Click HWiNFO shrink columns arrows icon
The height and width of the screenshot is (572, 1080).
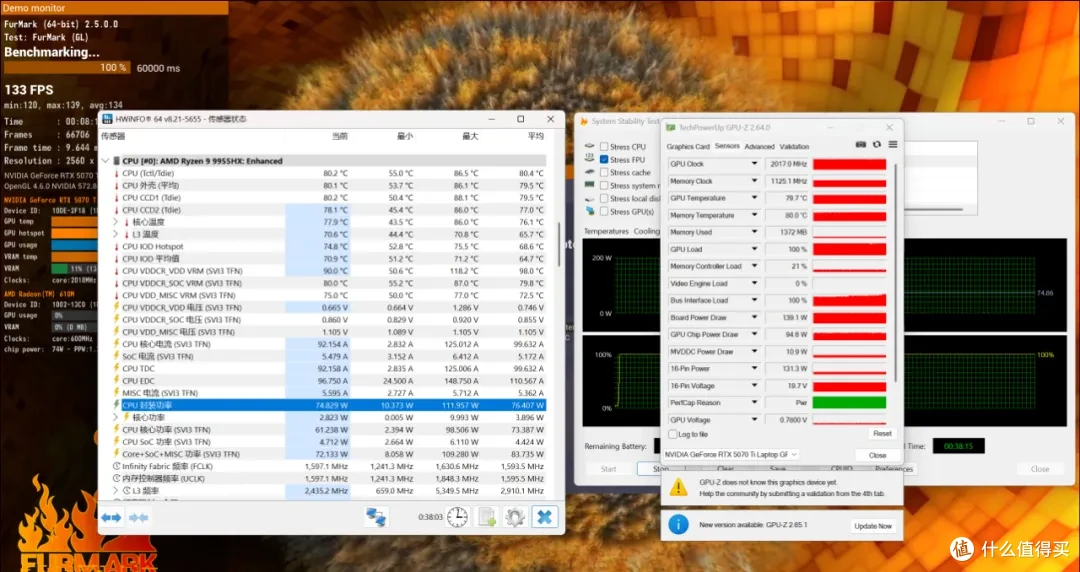click(138, 517)
